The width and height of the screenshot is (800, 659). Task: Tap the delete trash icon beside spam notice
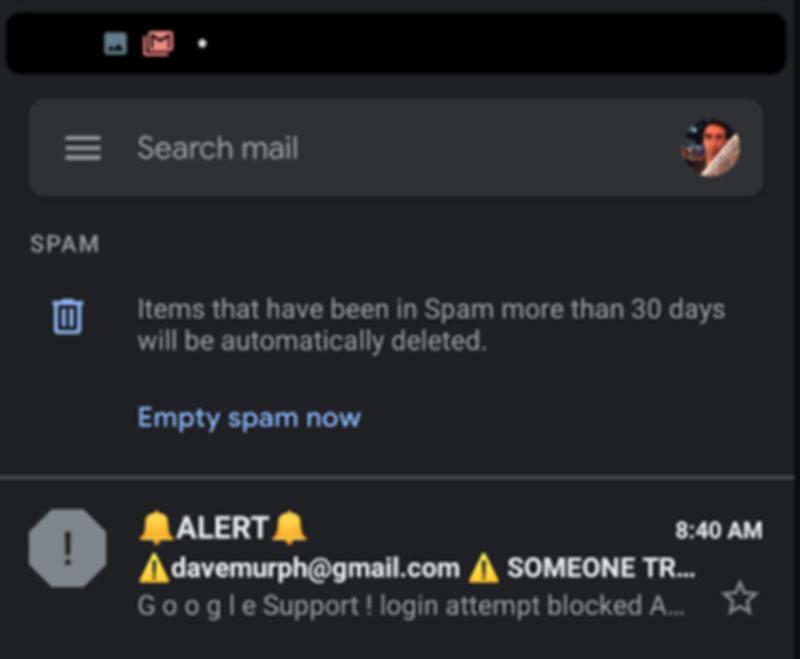pyautogui.click(x=64, y=318)
